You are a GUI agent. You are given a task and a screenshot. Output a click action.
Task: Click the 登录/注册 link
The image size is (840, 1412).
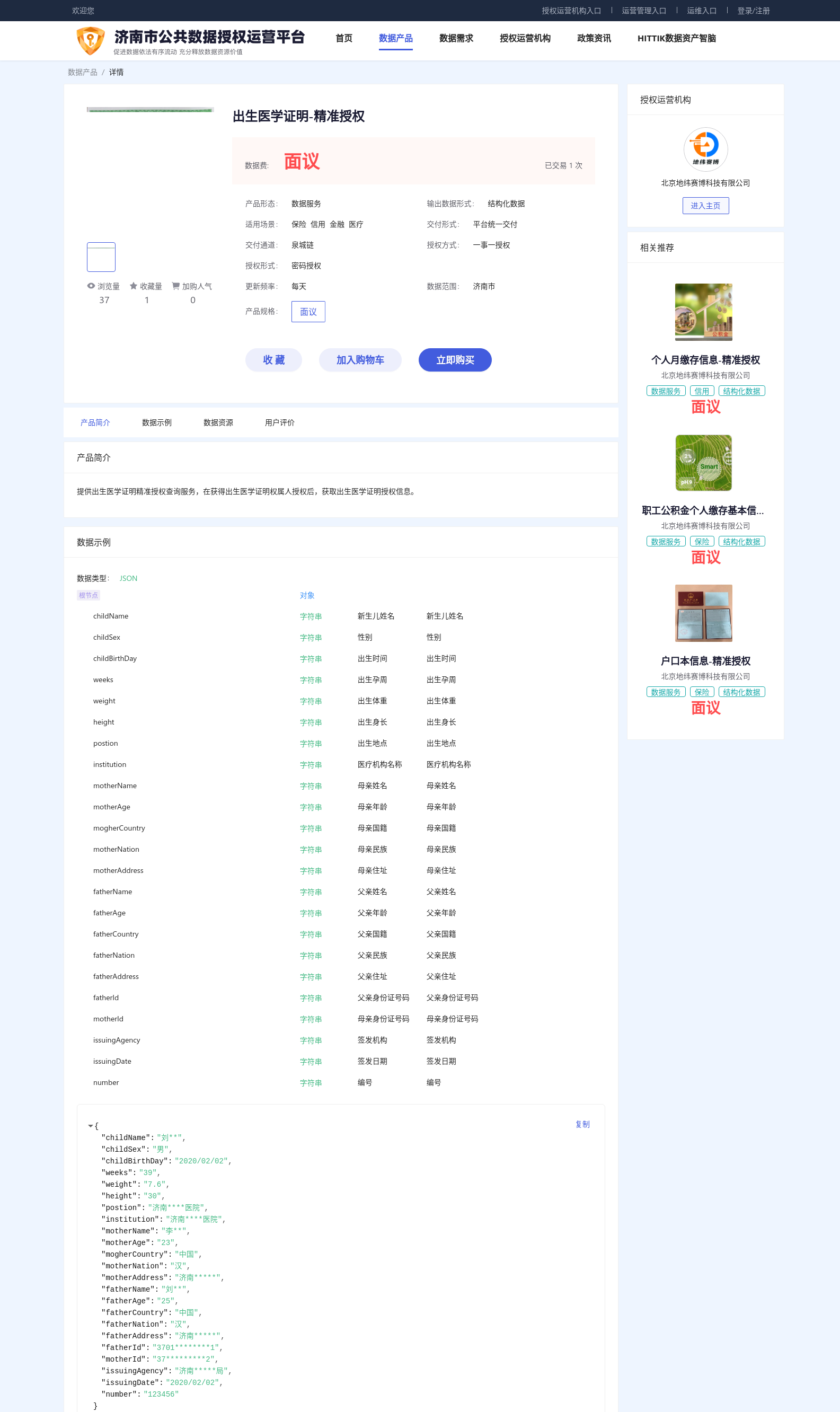[x=753, y=11]
